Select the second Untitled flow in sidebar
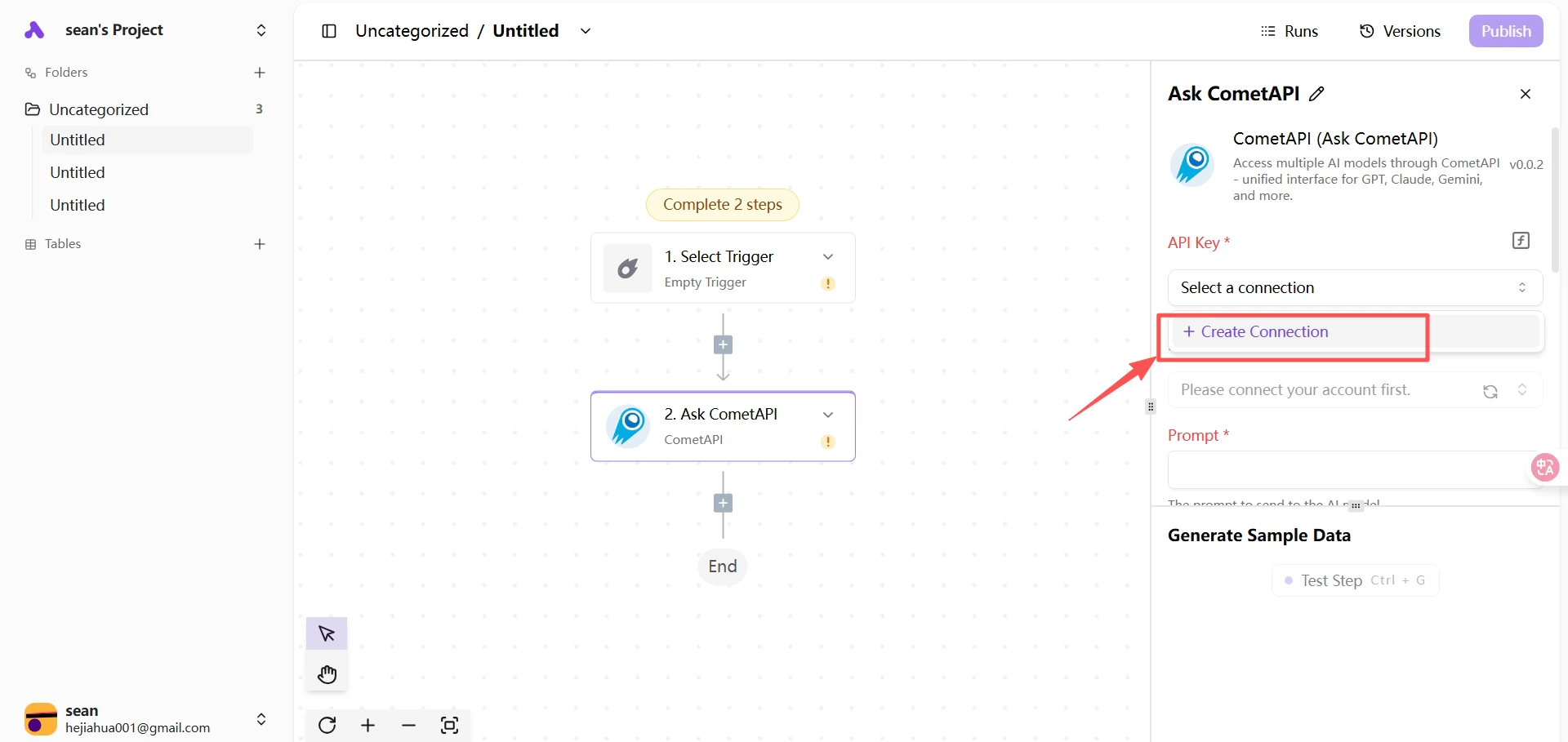Viewport: 1568px width, 742px height. (x=147, y=172)
